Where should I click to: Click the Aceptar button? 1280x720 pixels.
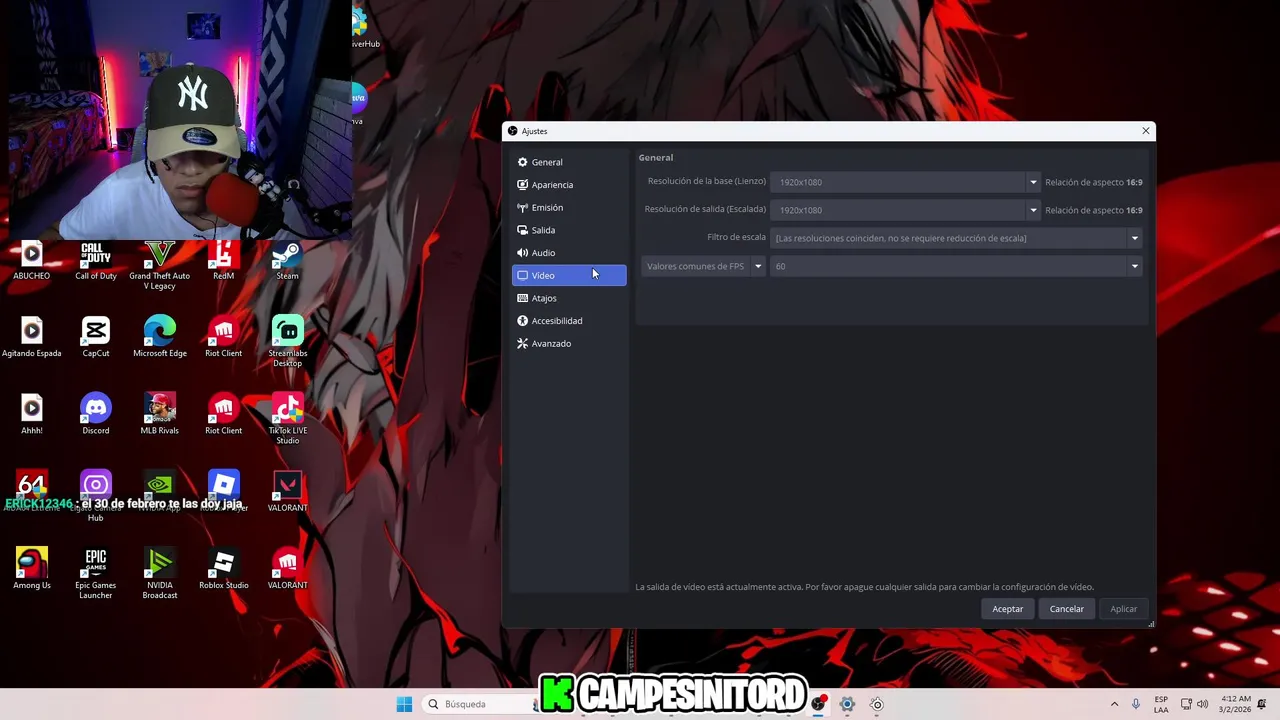[x=1008, y=609]
